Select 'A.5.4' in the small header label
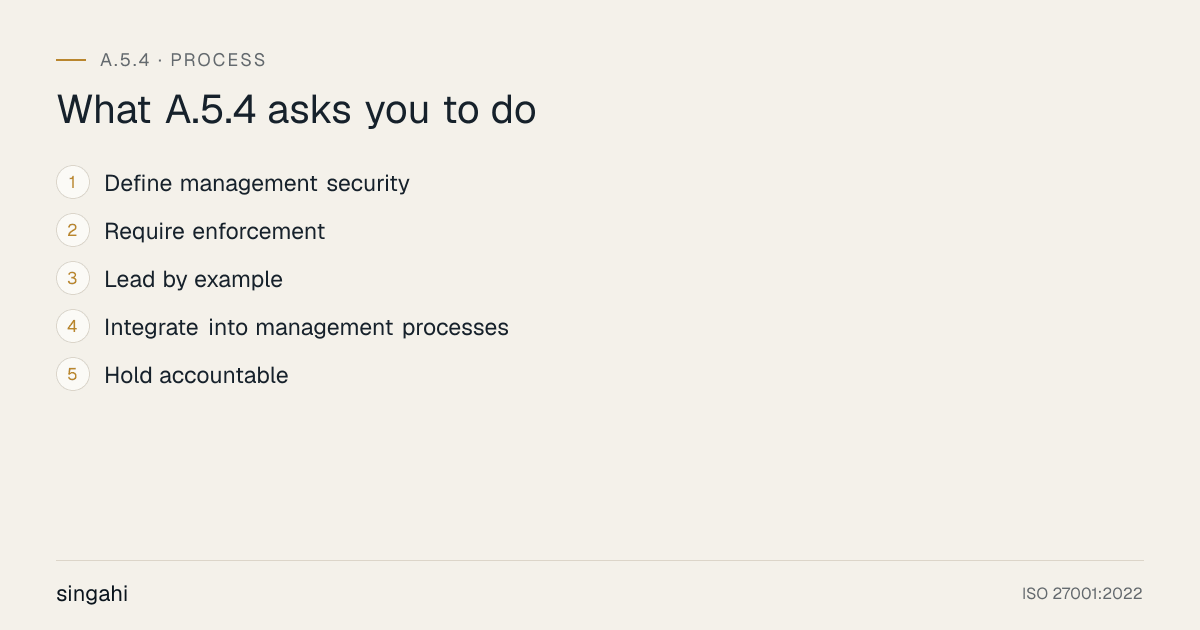This screenshot has width=1200, height=630. click(125, 60)
